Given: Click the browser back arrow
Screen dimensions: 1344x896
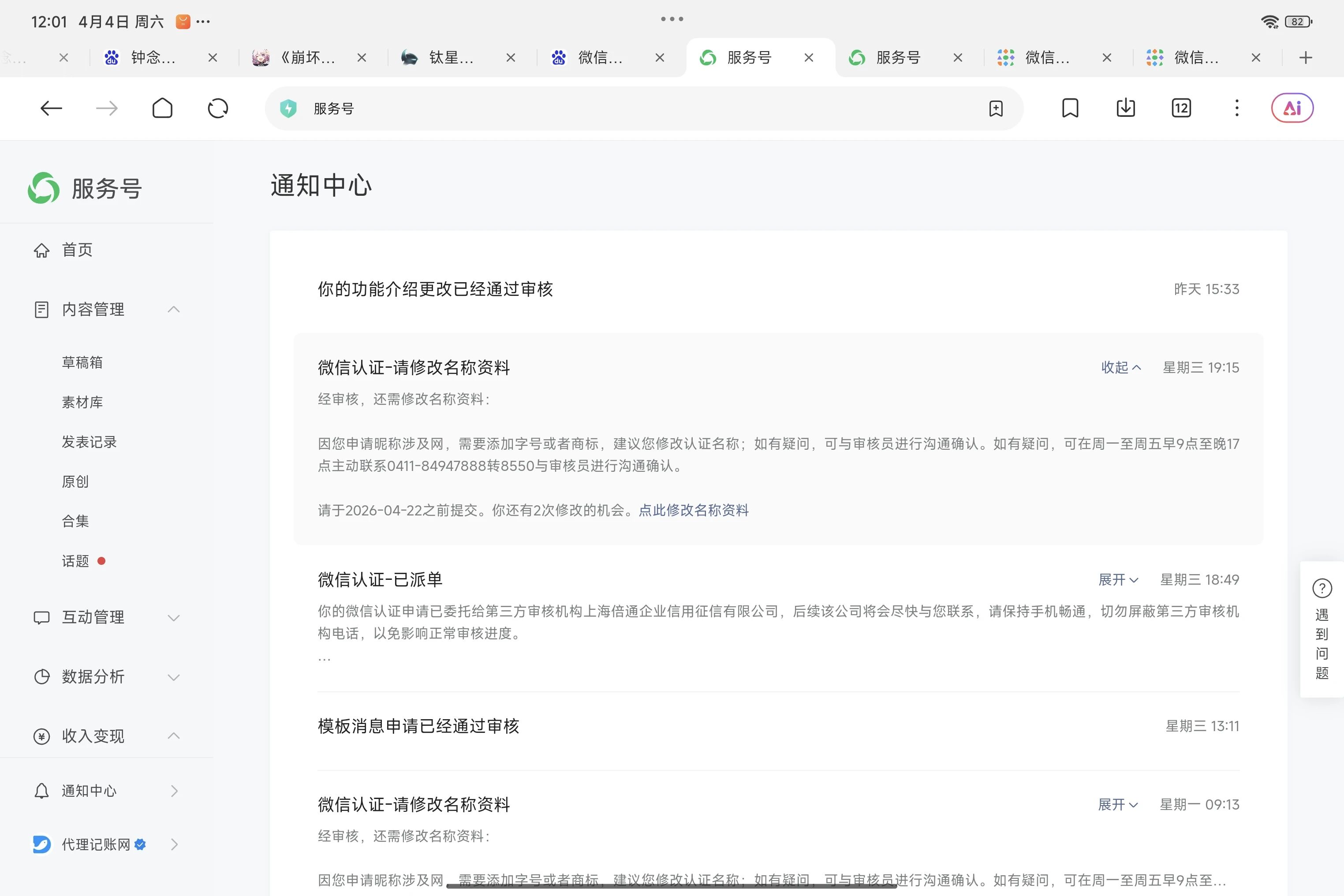Looking at the screenshot, I should click(51, 108).
